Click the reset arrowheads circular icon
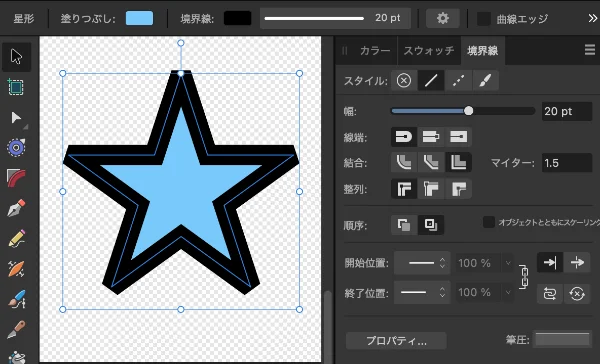This screenshot has width=600, height=364. tap(577, 294)
